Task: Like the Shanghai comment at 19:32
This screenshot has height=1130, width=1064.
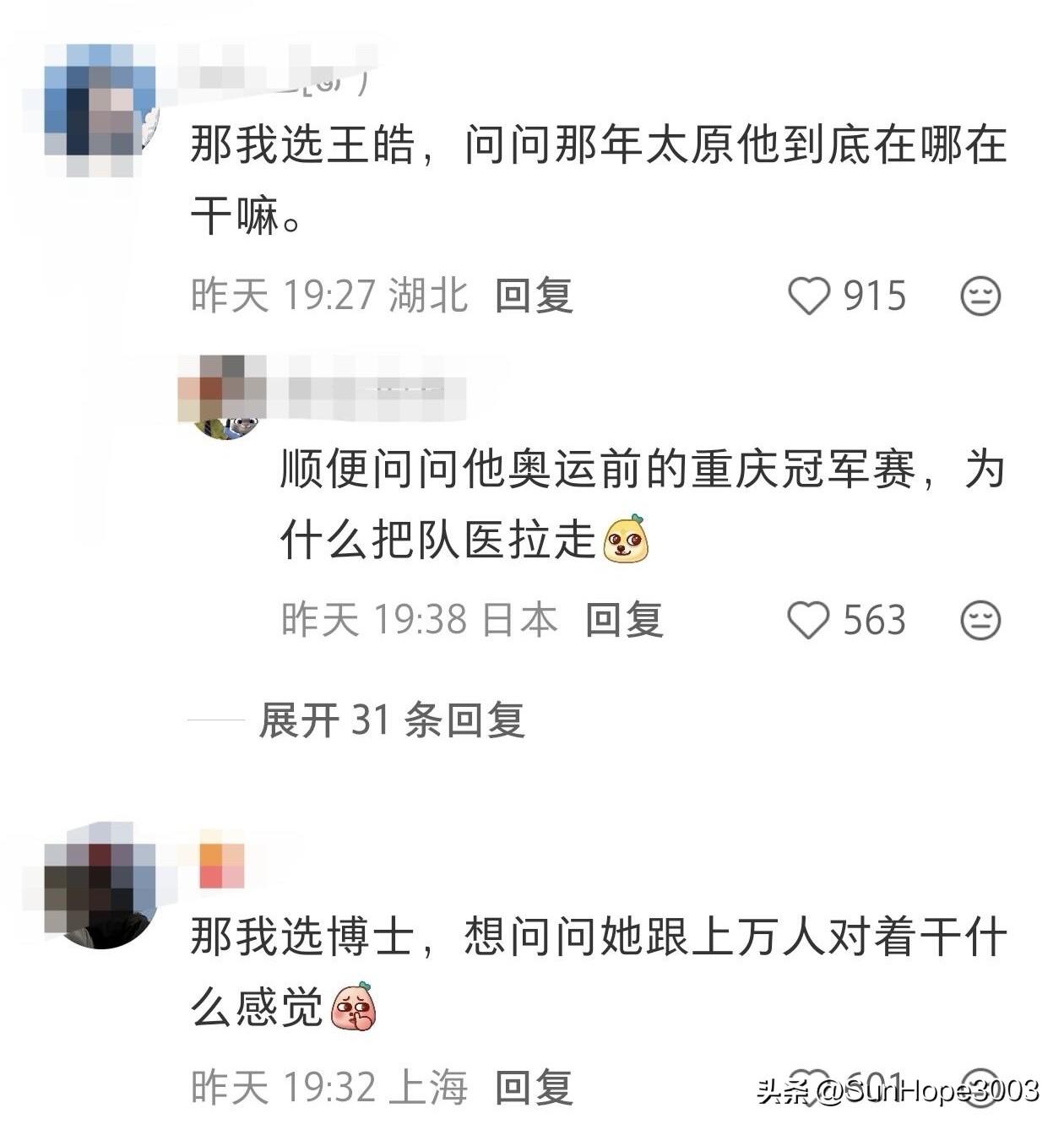Action: tap(811, 1086)
